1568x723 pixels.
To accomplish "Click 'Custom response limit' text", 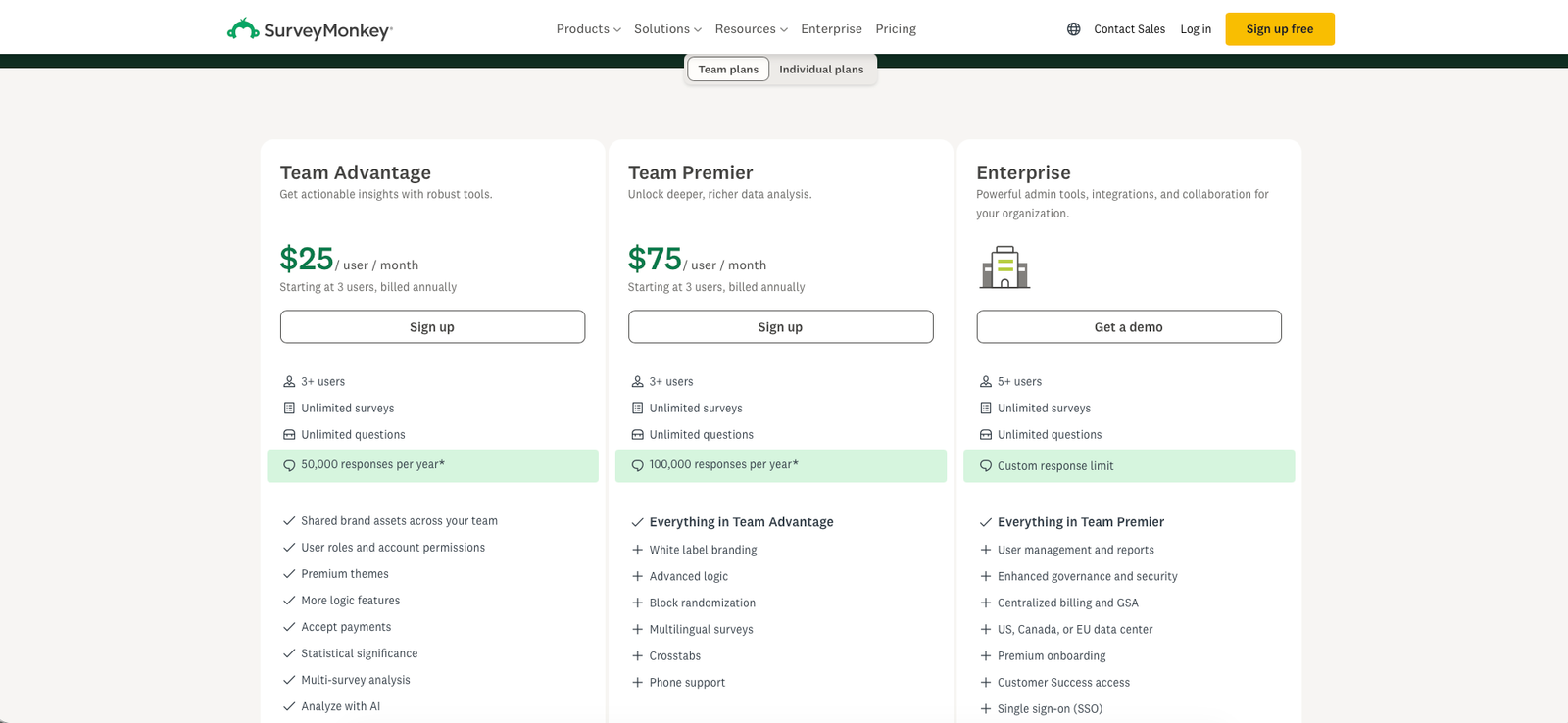I will click(x=1055, y=466).
